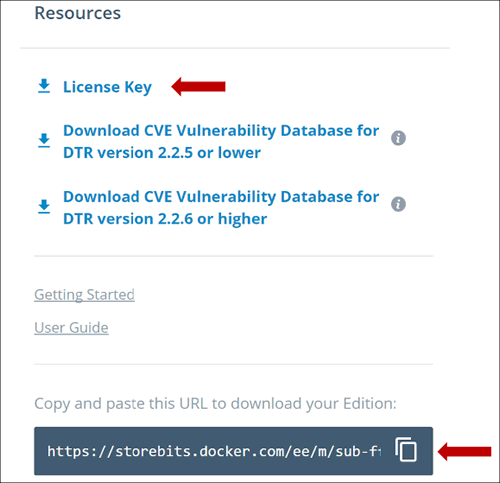Select the storebits.docker.com URL text field
Viewport: 500px width, 483px height.
(214, 451)
